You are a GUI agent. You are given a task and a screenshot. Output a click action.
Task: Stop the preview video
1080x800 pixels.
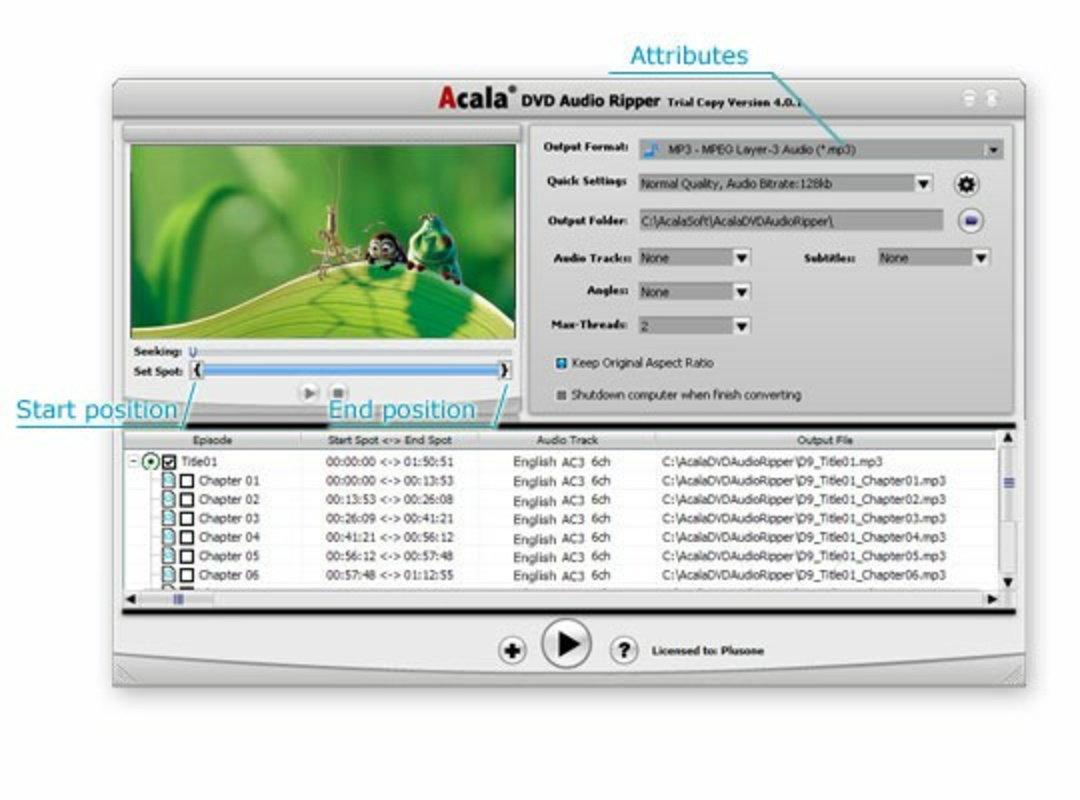coord(338,393)
